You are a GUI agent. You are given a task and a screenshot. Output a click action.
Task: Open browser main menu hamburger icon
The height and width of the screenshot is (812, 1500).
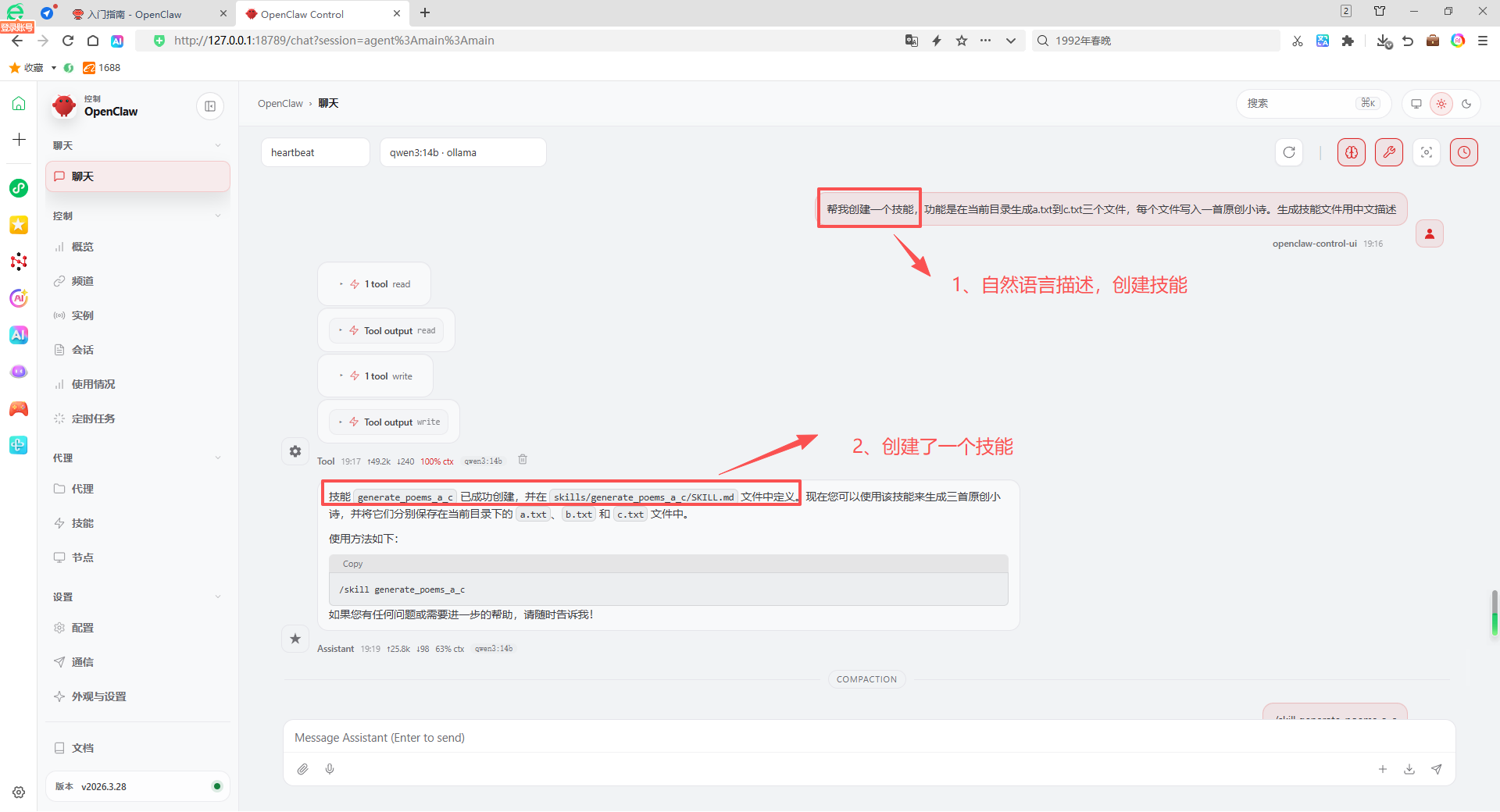(1482, 41)
